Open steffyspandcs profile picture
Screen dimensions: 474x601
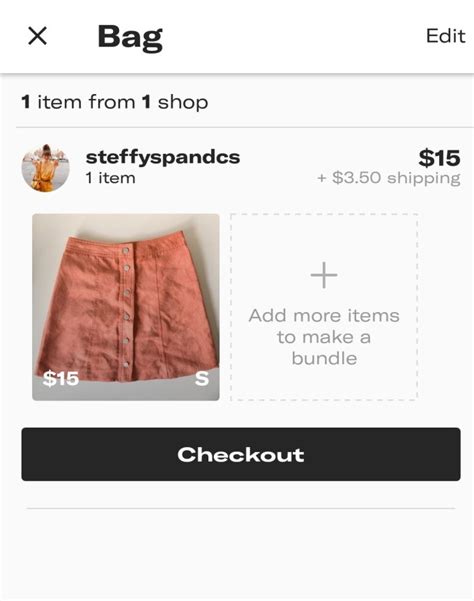pos(46,168)
